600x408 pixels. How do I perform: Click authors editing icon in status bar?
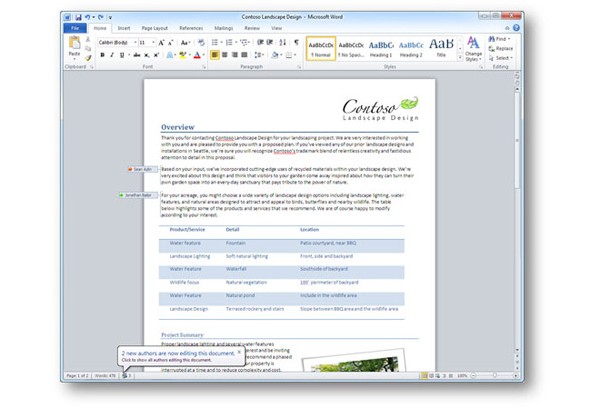(x=127, y=376)
